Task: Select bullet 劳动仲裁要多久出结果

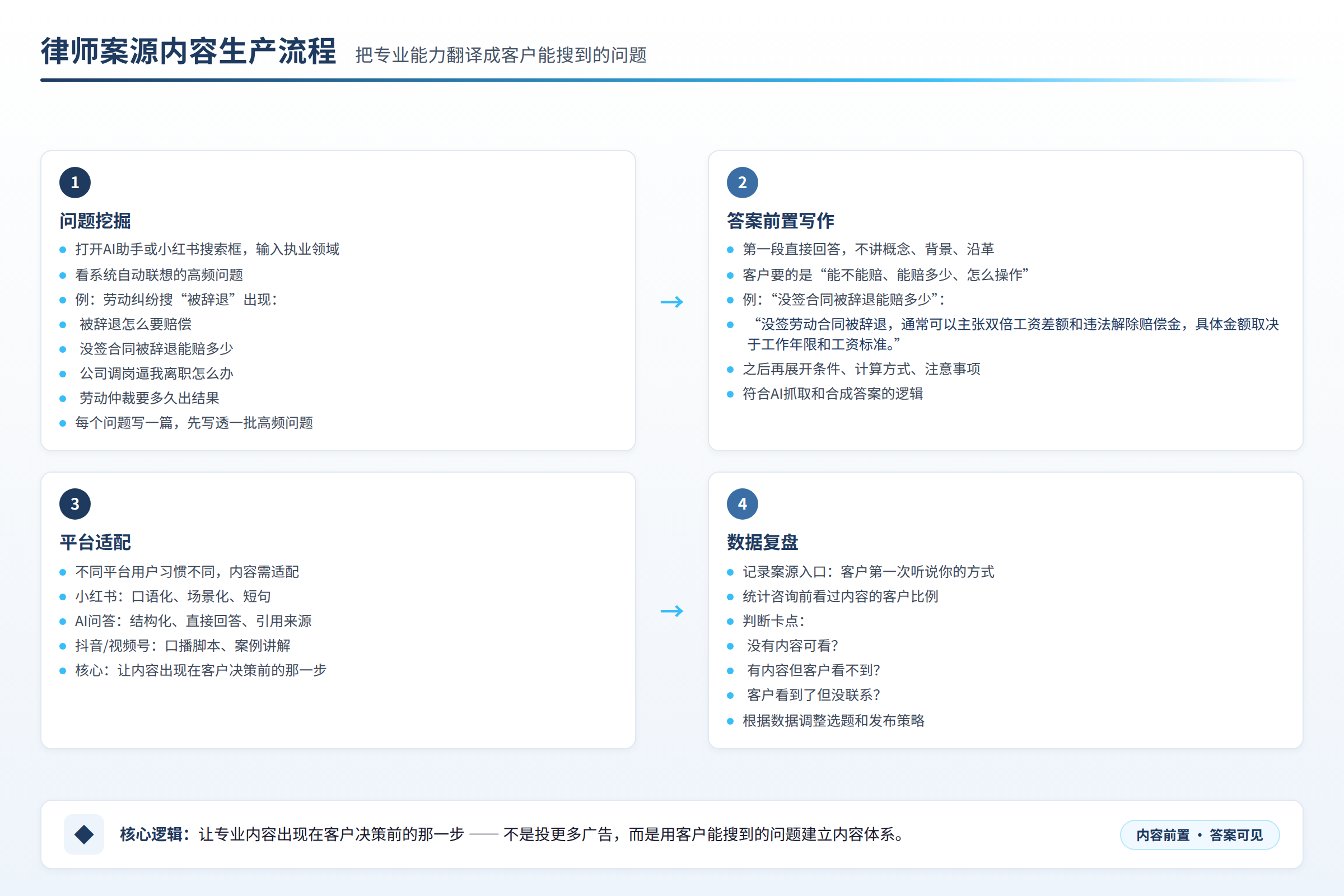Action: point(150,398)
